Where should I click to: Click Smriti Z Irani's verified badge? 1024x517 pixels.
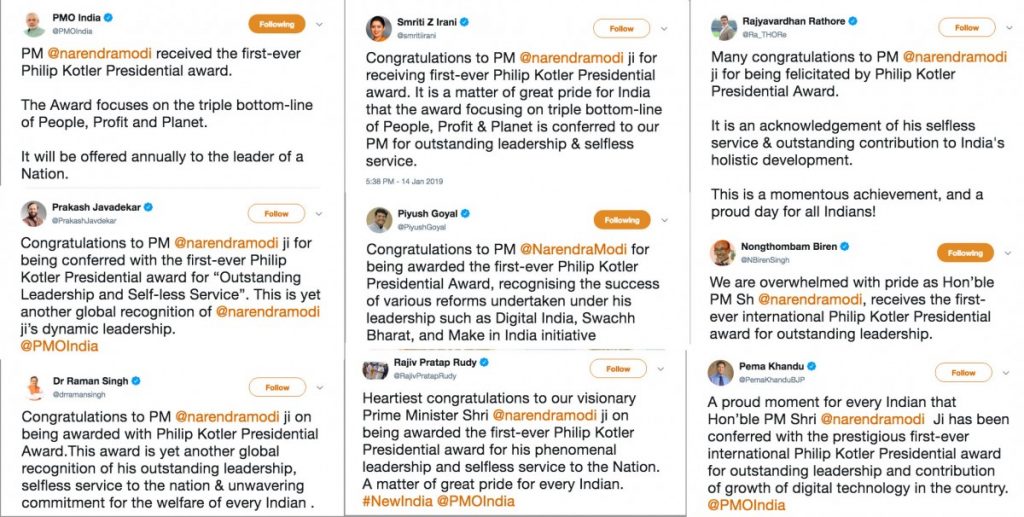(x=464, y=21)
